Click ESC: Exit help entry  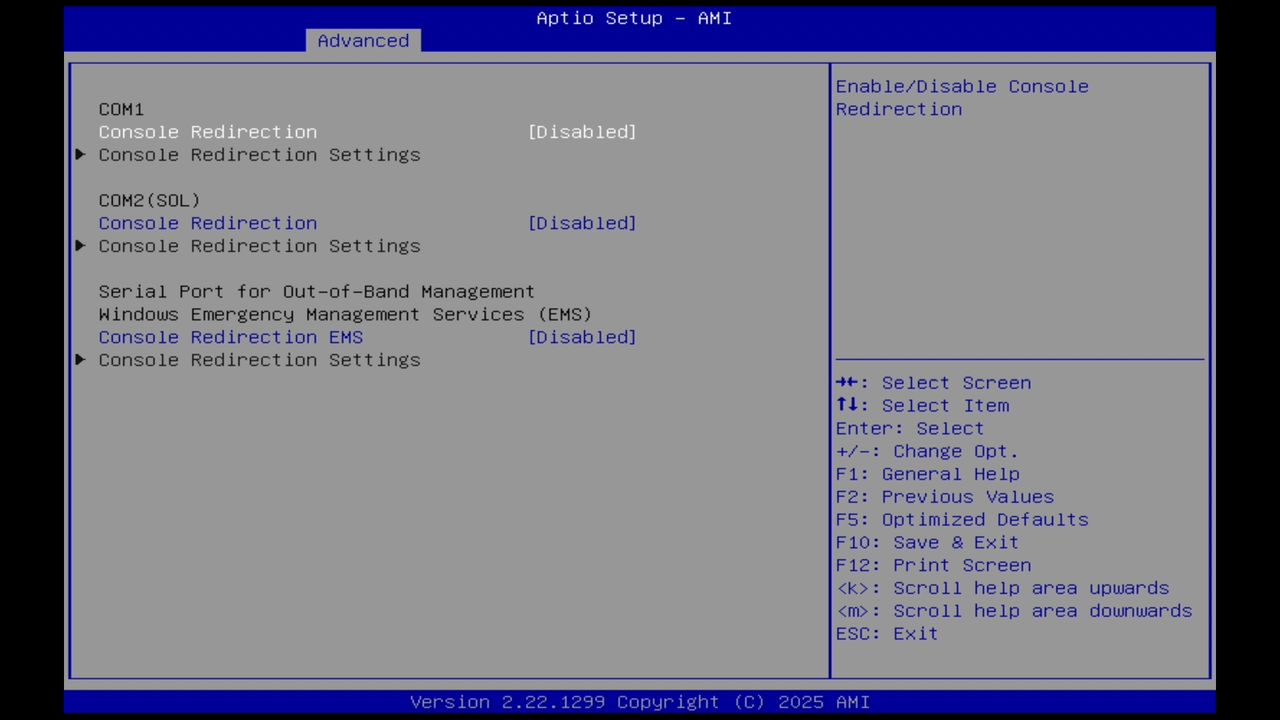click(886, 633)
